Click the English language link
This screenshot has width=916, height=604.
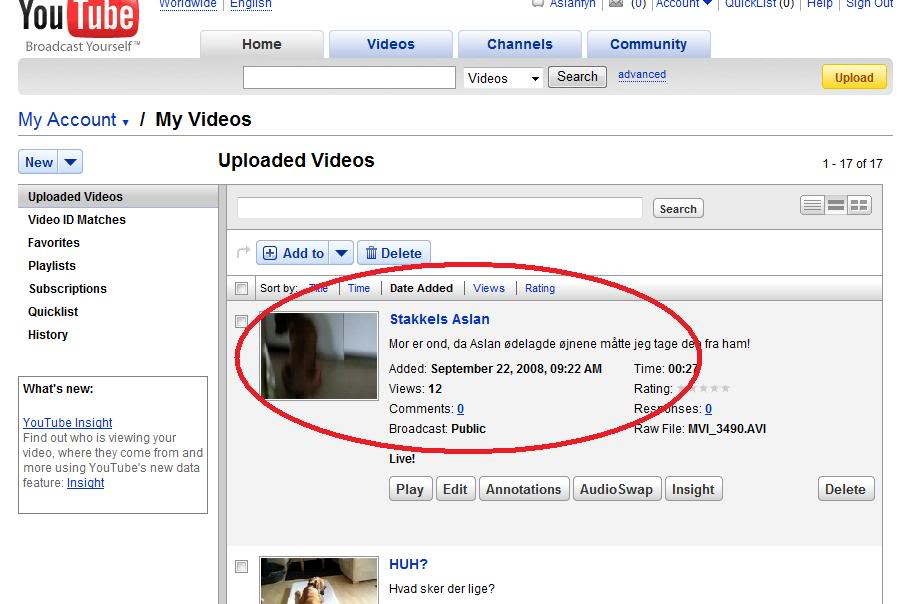251,4
